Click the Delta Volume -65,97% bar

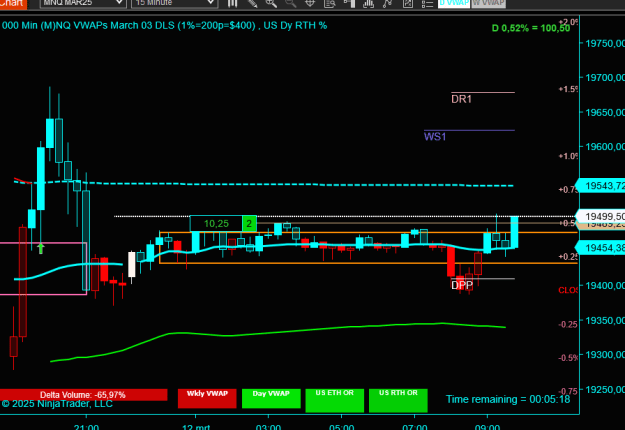pos(83,395)
